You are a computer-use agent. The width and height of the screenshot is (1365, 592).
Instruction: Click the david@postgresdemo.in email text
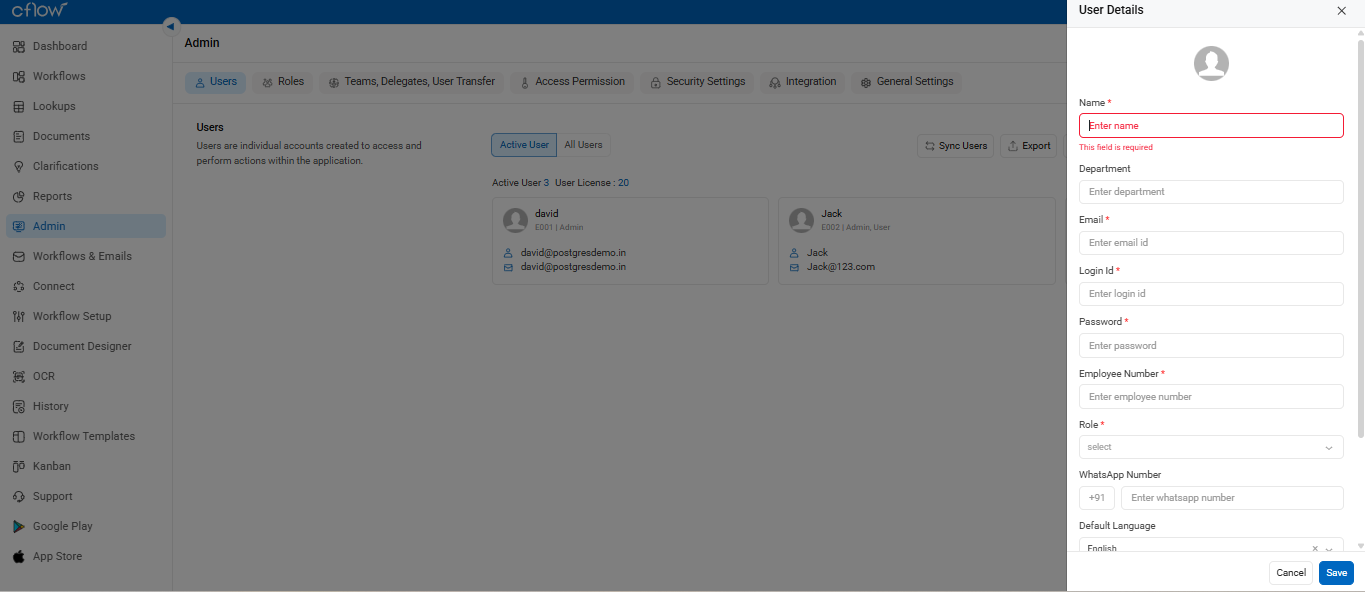click(x=573, y=267)
